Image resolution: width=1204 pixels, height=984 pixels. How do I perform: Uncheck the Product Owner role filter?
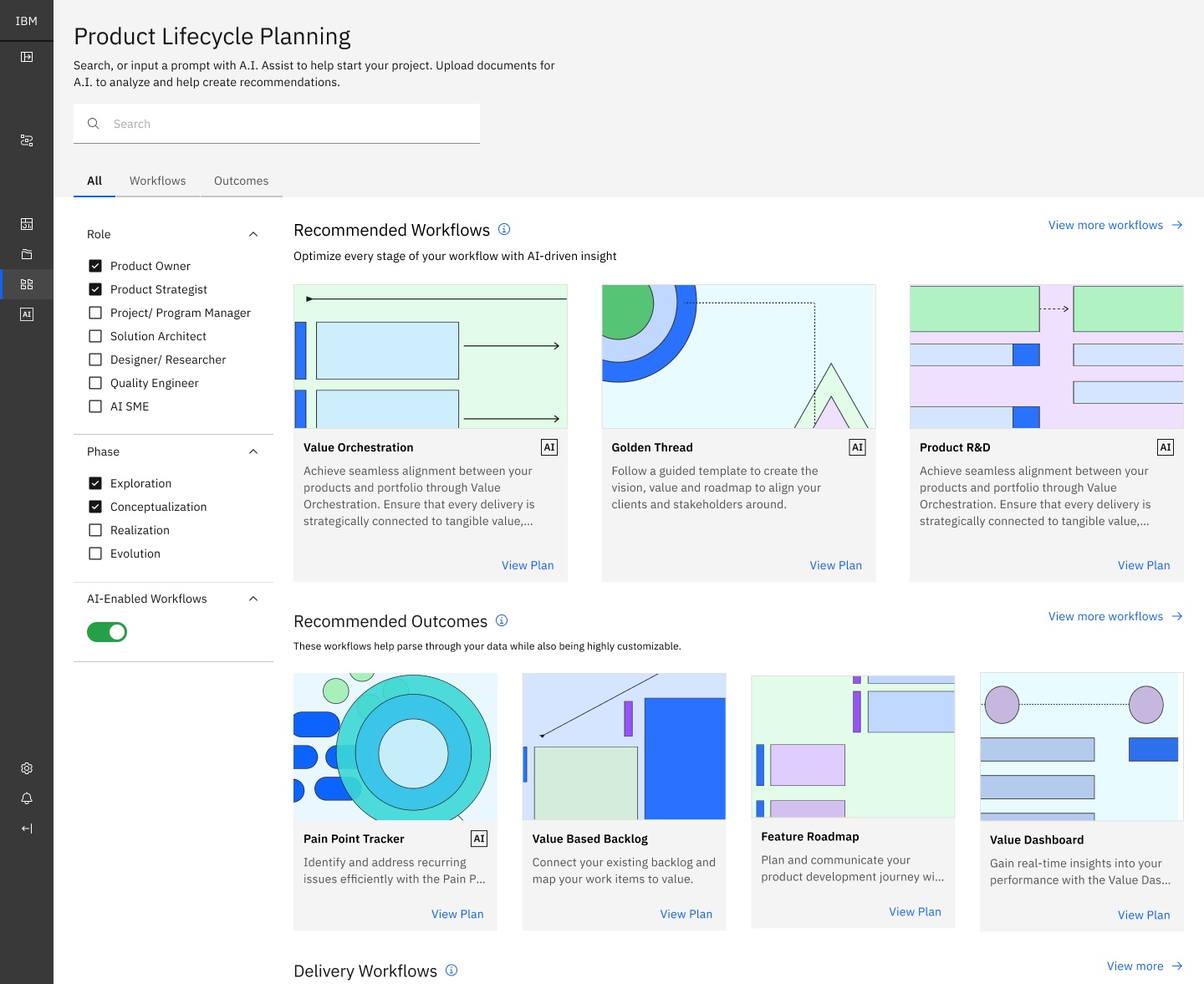point(94,265)
